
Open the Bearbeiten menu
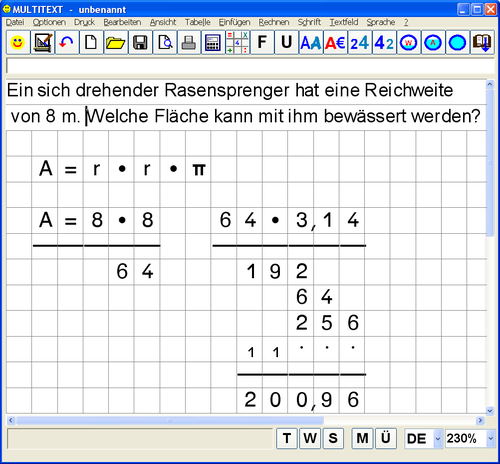(122, 22)
